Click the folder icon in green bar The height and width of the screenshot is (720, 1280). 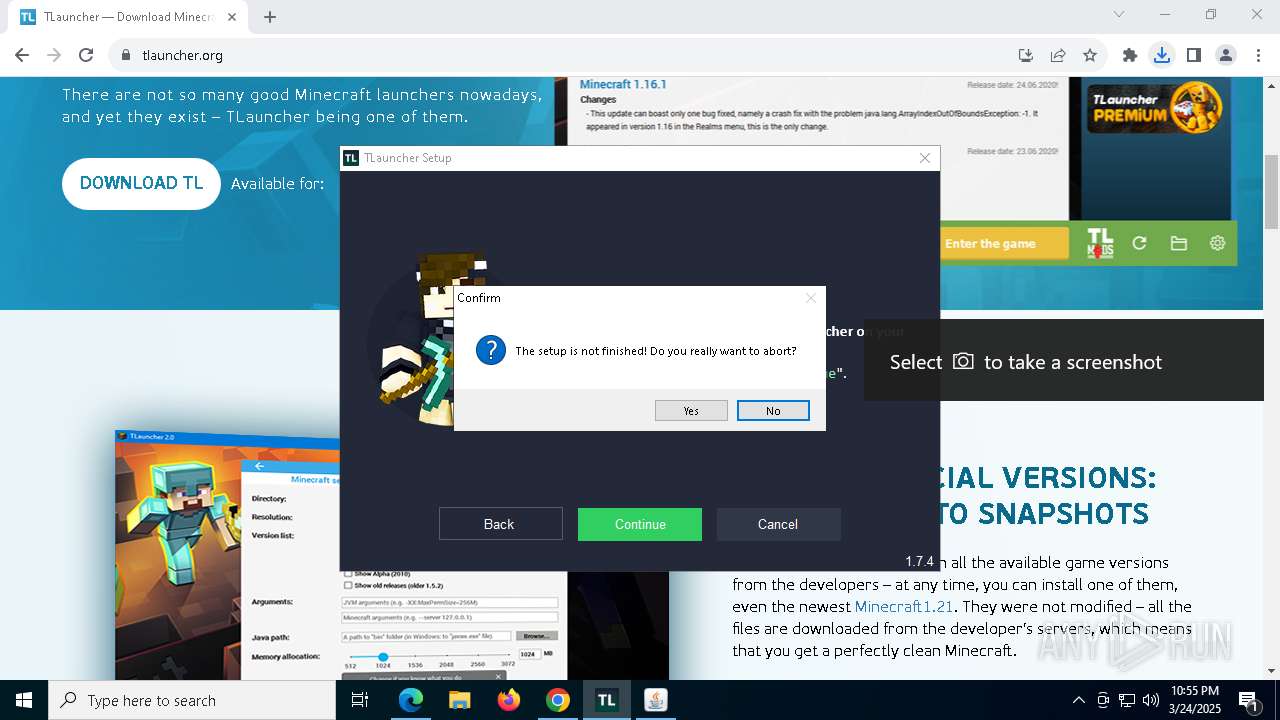(1178, 243)
